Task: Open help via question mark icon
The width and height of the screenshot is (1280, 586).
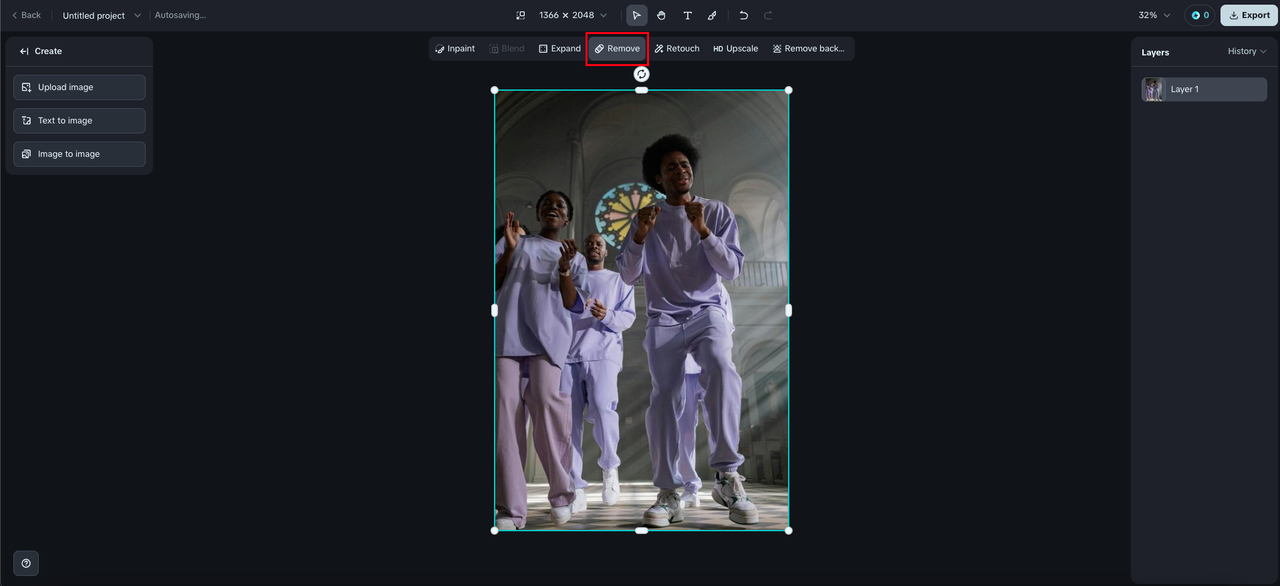Action: tap(26, 563)
